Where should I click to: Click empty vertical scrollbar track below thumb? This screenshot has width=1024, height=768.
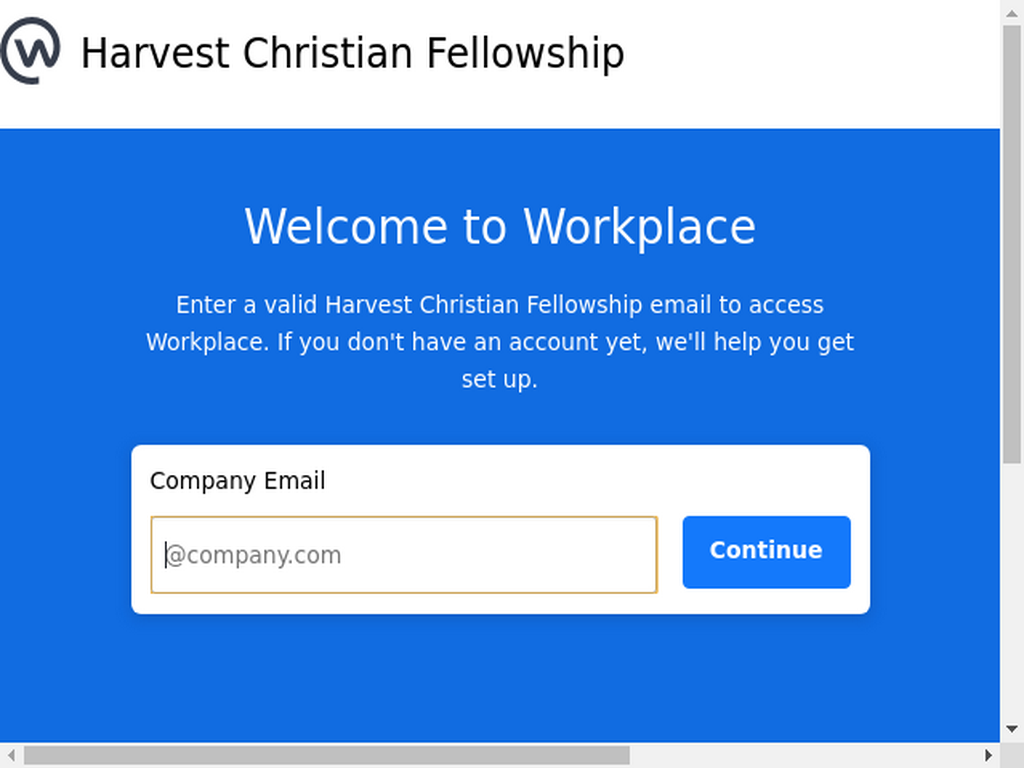coord(1012,591)
